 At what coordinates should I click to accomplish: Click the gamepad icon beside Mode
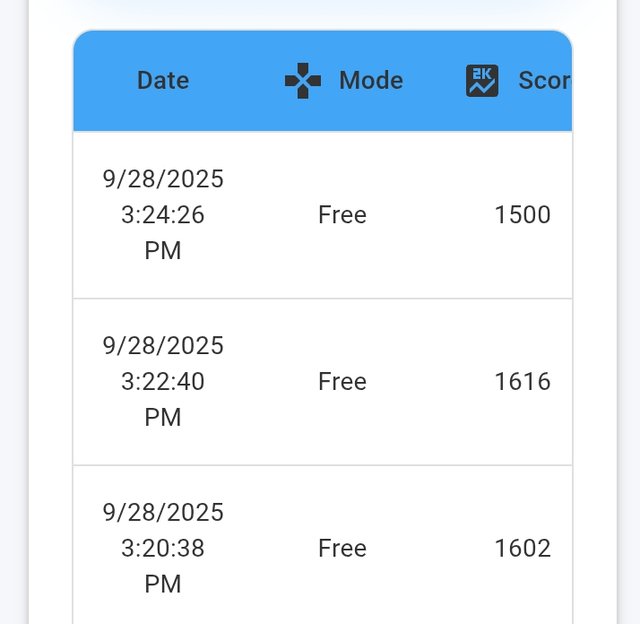click(x=302, y=81)
